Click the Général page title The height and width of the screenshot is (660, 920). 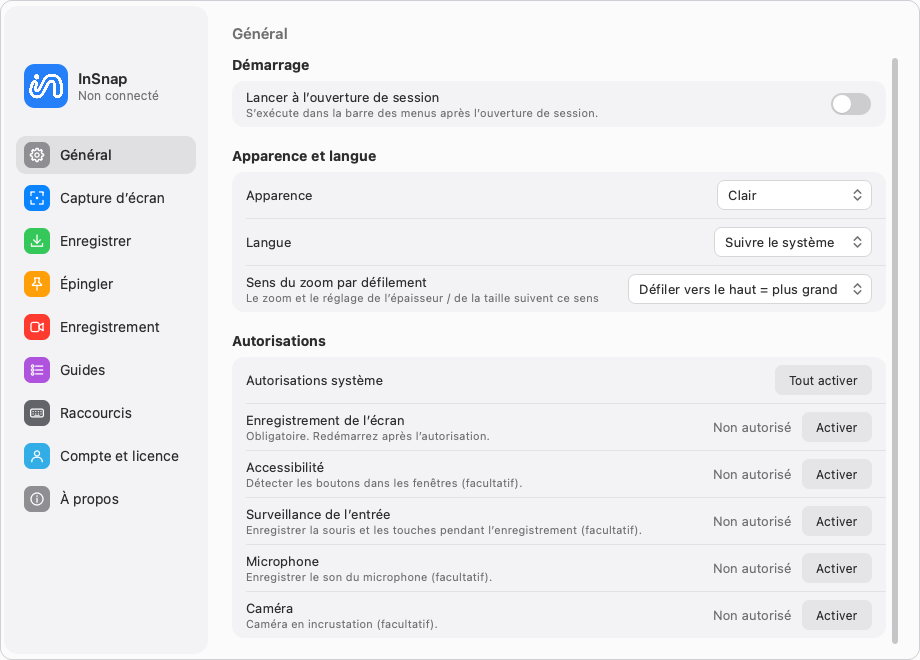(260, 33)
